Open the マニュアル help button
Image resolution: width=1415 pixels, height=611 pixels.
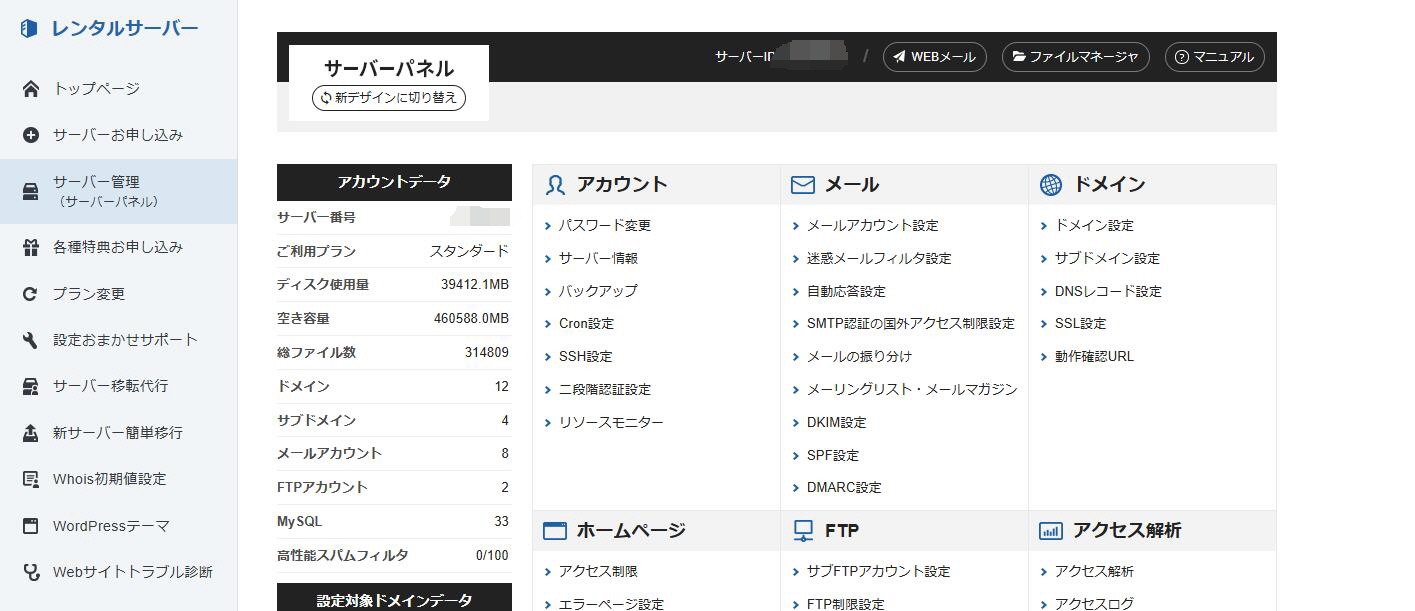[x=1215, y=57]
